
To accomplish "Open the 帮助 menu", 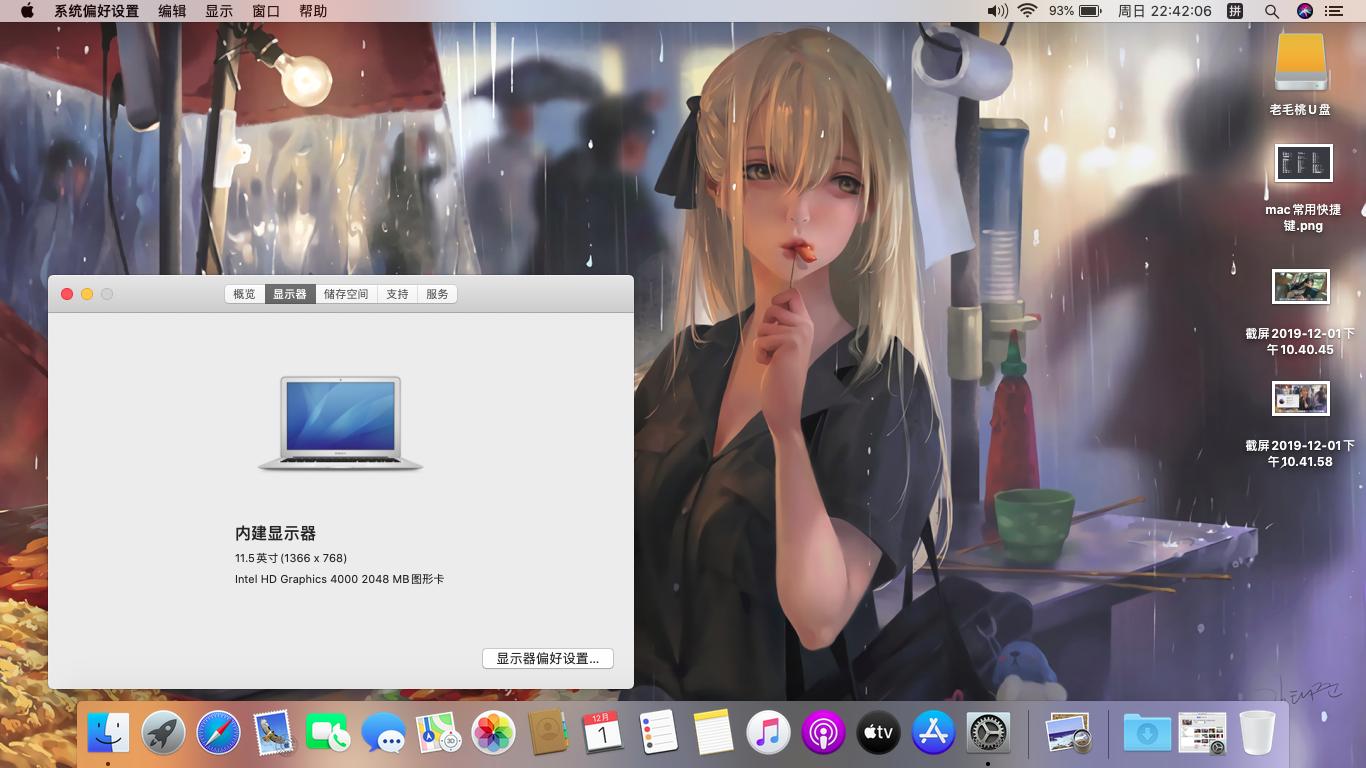I will (313, 11).
